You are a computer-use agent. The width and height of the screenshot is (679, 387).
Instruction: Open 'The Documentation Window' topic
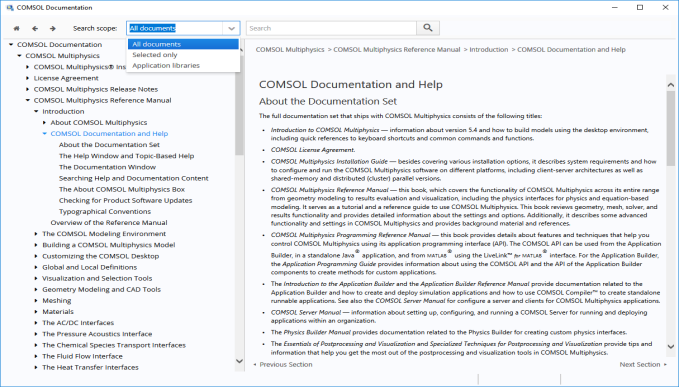(x=107, y=167)
